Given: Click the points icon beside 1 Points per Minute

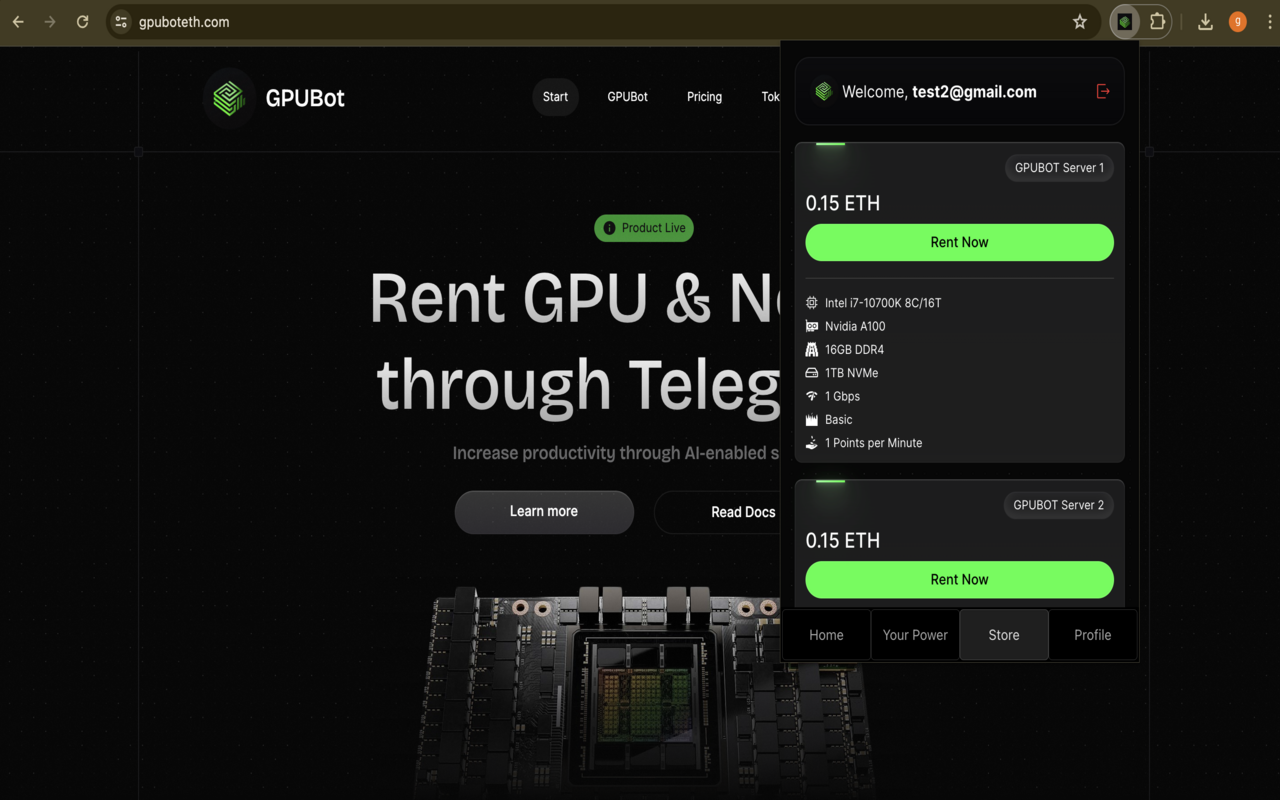Looking at the screenshot, I should click(812, 443).
